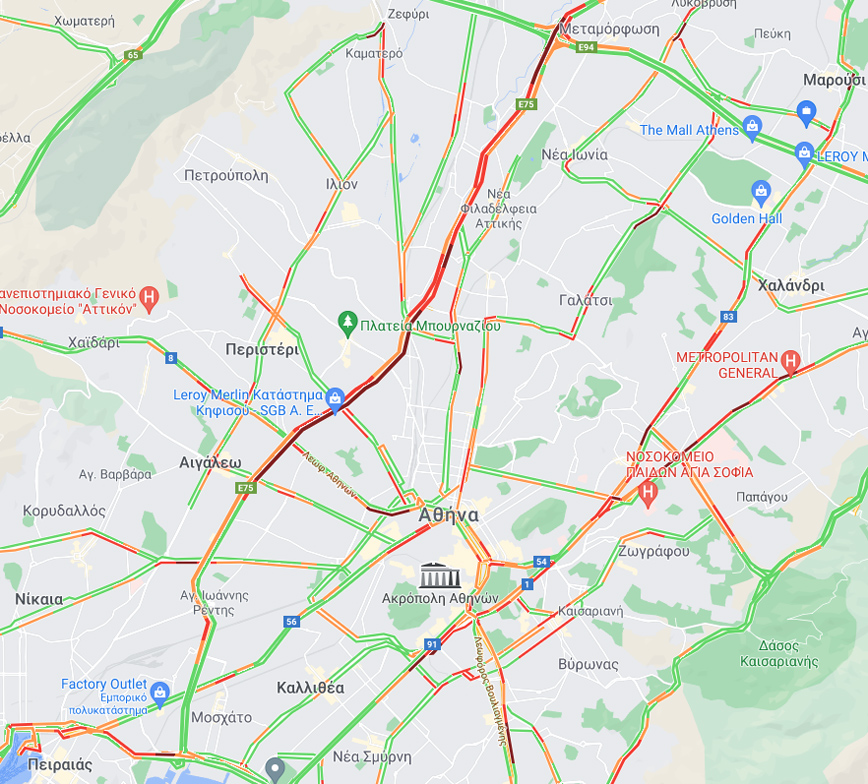The width and height of the screenshot is (868, 784).
Task: Click the route 83 road badge
Action: (x=728, y=317)
